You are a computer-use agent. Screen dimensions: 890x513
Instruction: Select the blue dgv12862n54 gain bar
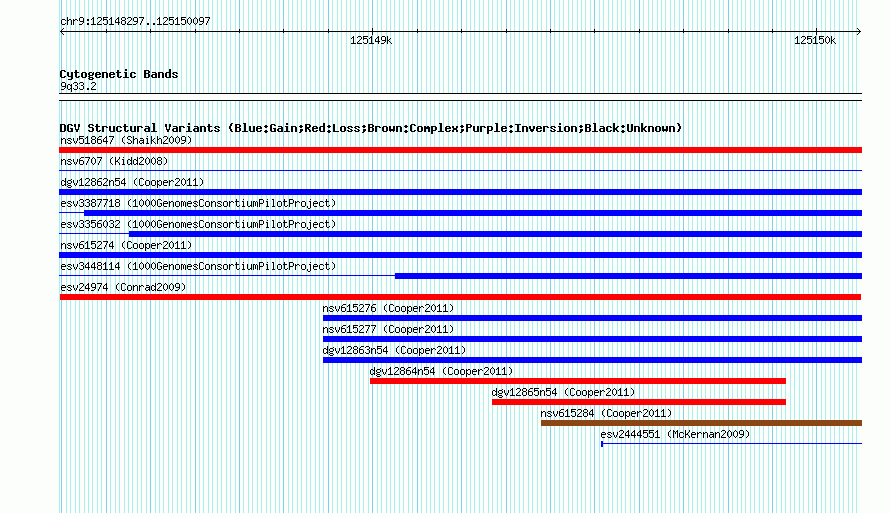(x=460, y=192)
